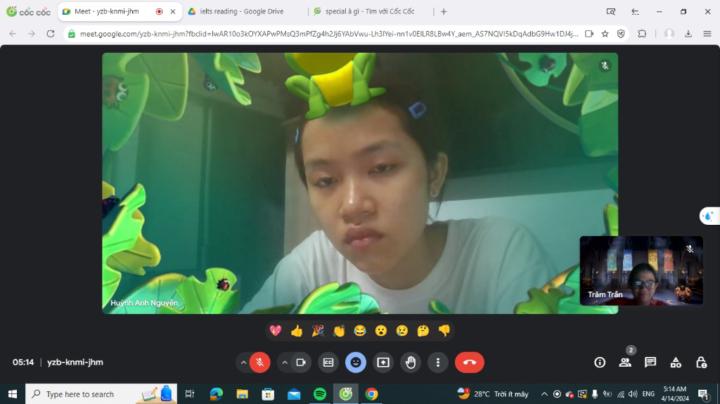
Task: Open volume control in system tray
Action: click(x=633, y=394)
